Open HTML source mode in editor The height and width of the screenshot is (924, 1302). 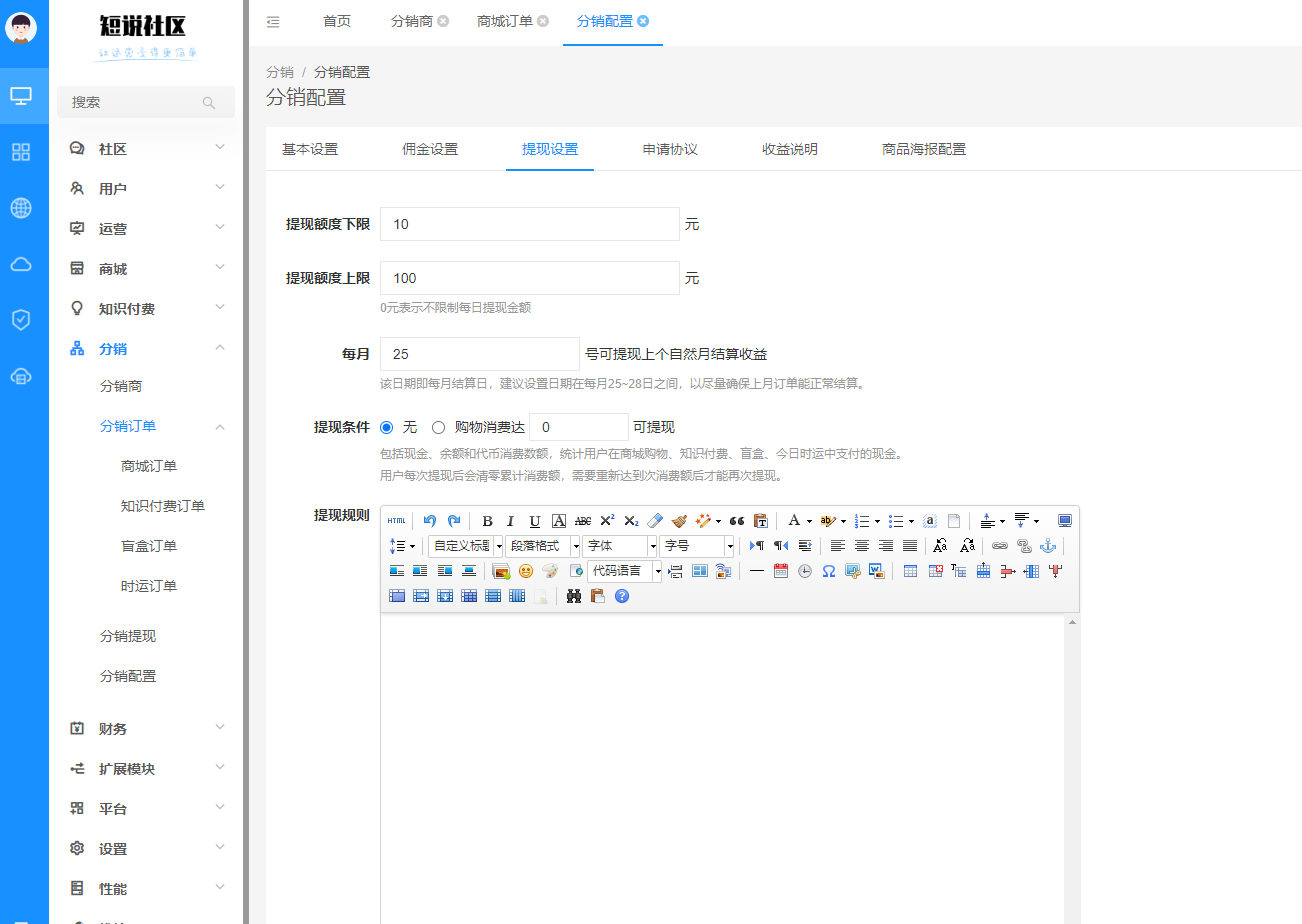pos(397,521)
